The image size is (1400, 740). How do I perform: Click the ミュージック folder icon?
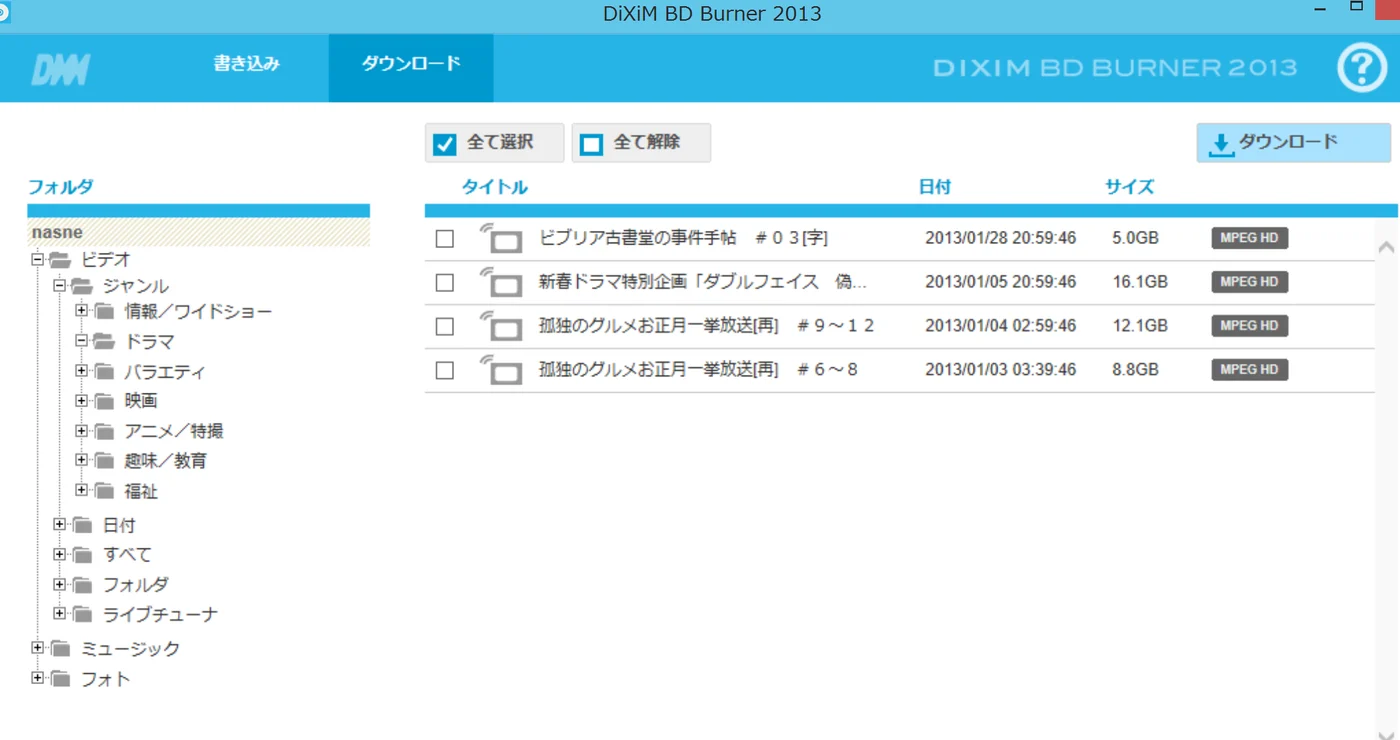click(x=61, y=649)
